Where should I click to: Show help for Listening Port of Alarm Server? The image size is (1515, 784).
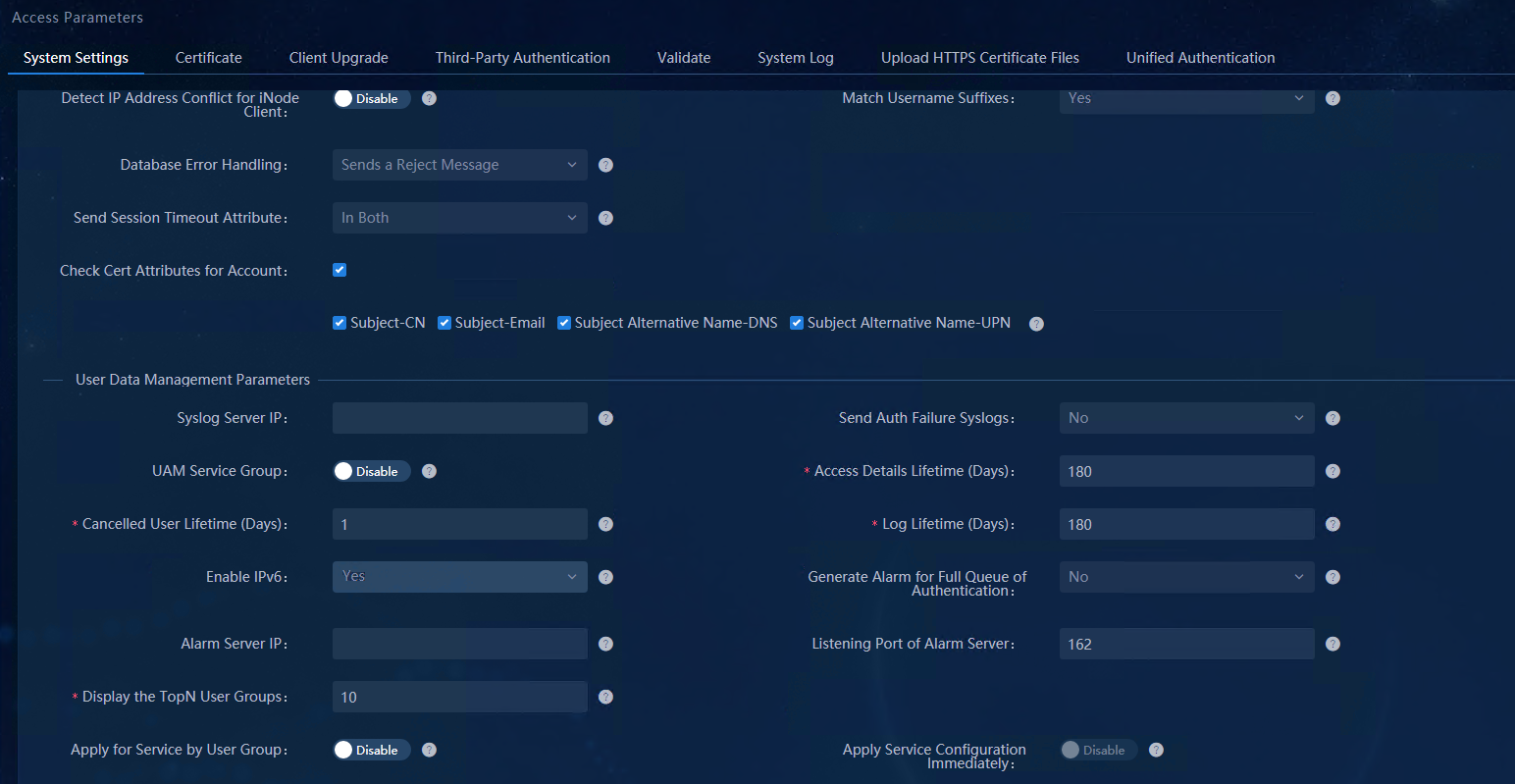point(1332,644)
